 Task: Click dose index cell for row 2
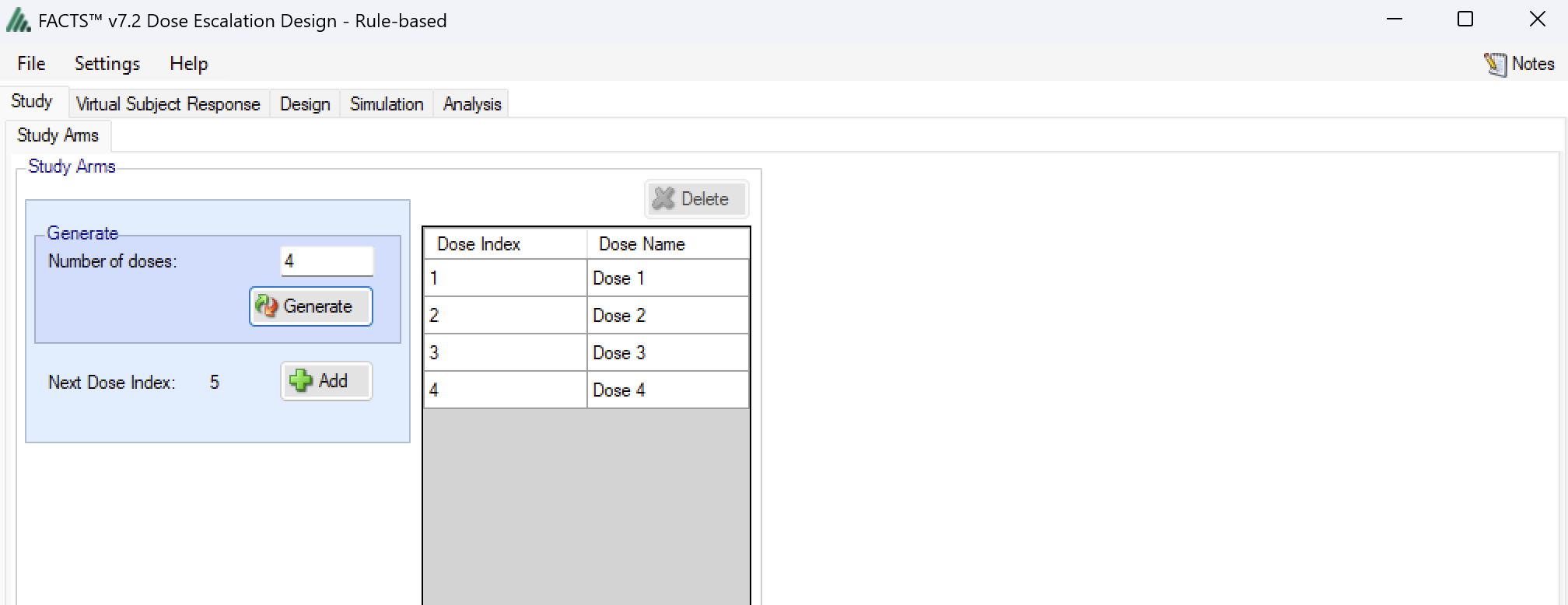pyautogui.click(x=505, y=316)
